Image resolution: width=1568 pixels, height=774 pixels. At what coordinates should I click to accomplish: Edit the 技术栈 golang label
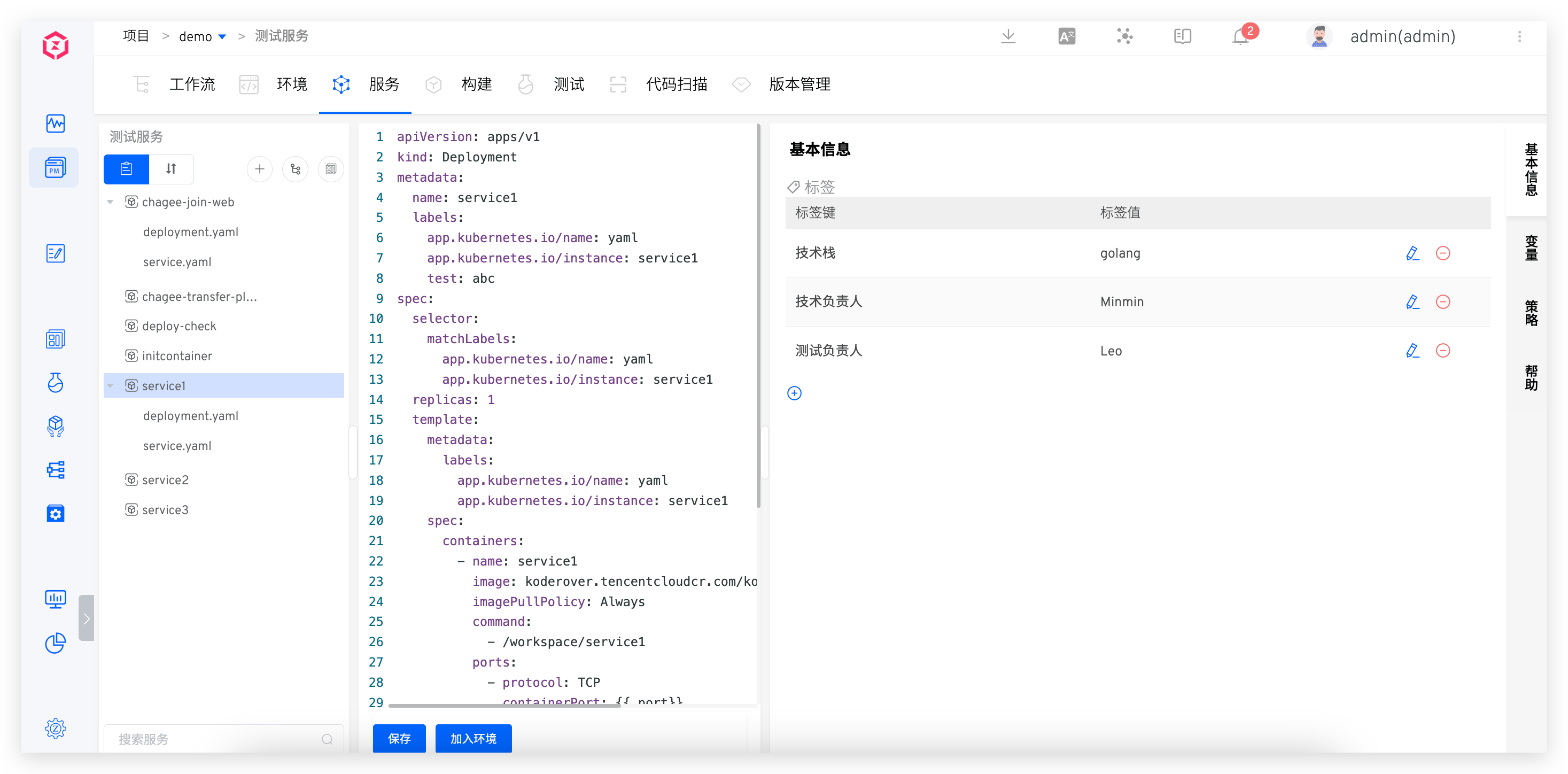click(1412, 253)
